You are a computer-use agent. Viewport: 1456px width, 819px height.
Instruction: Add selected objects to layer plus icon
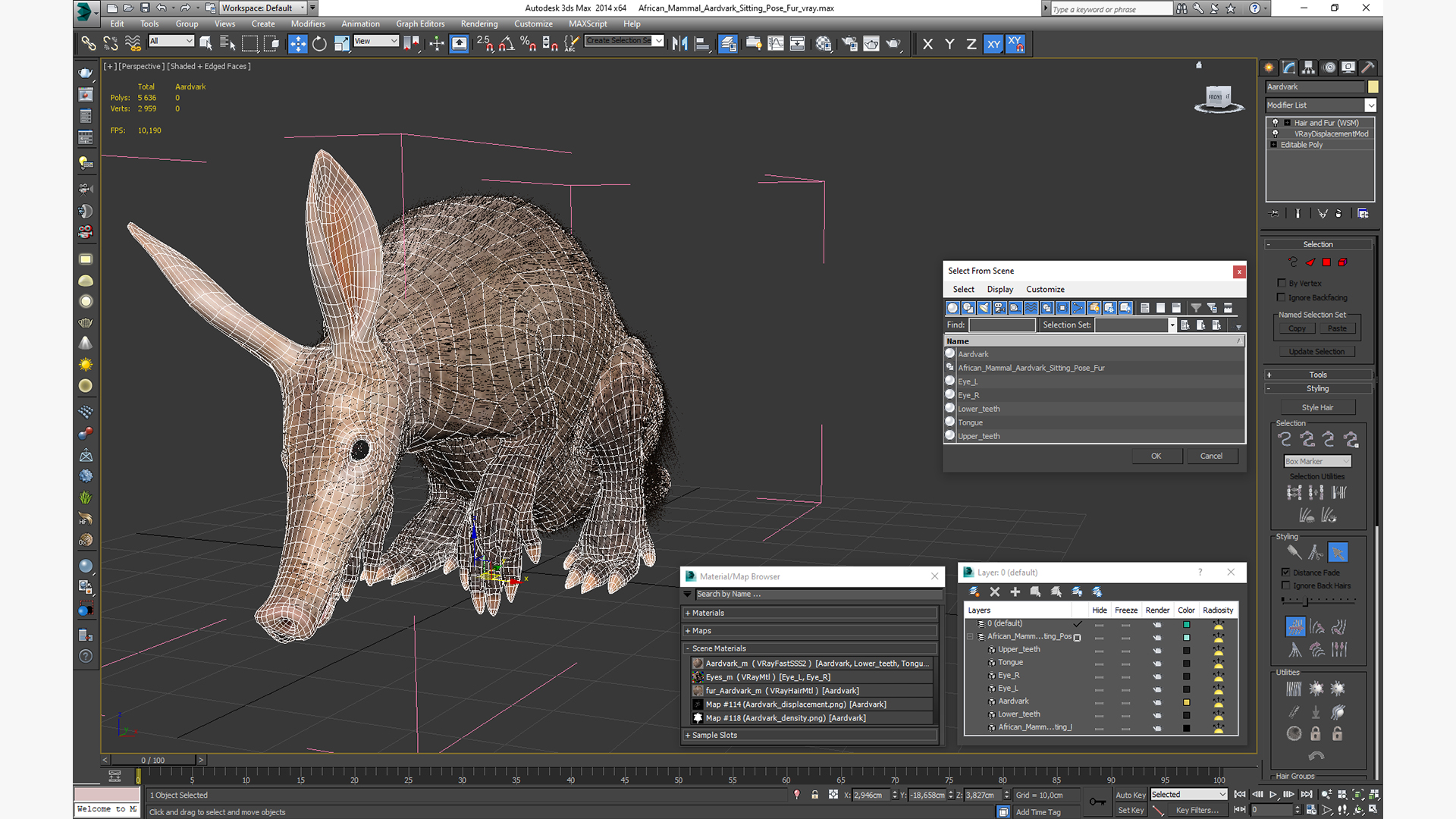click(x=1015, y=591)
